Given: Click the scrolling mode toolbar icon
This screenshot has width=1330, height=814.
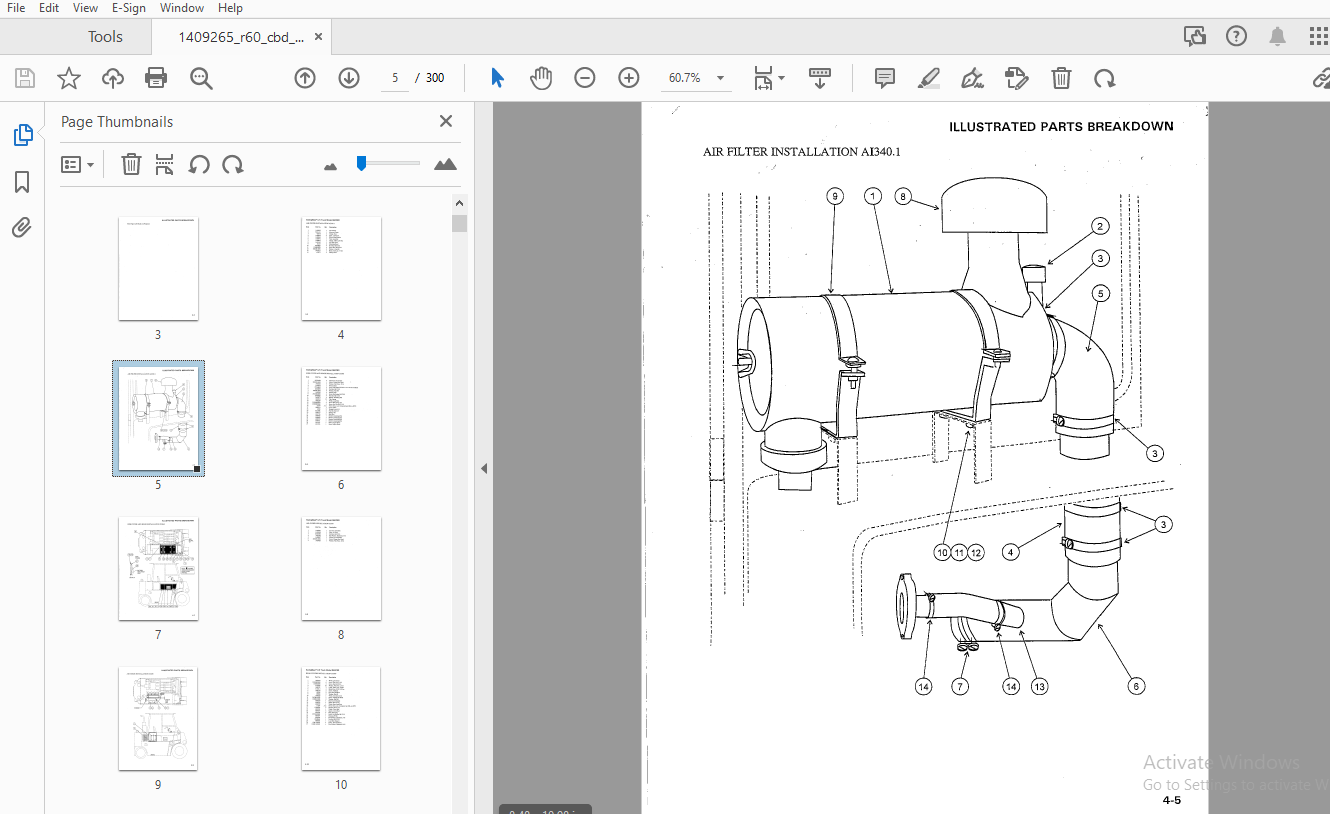Looking at the screenshot, I should click(820, 78).
